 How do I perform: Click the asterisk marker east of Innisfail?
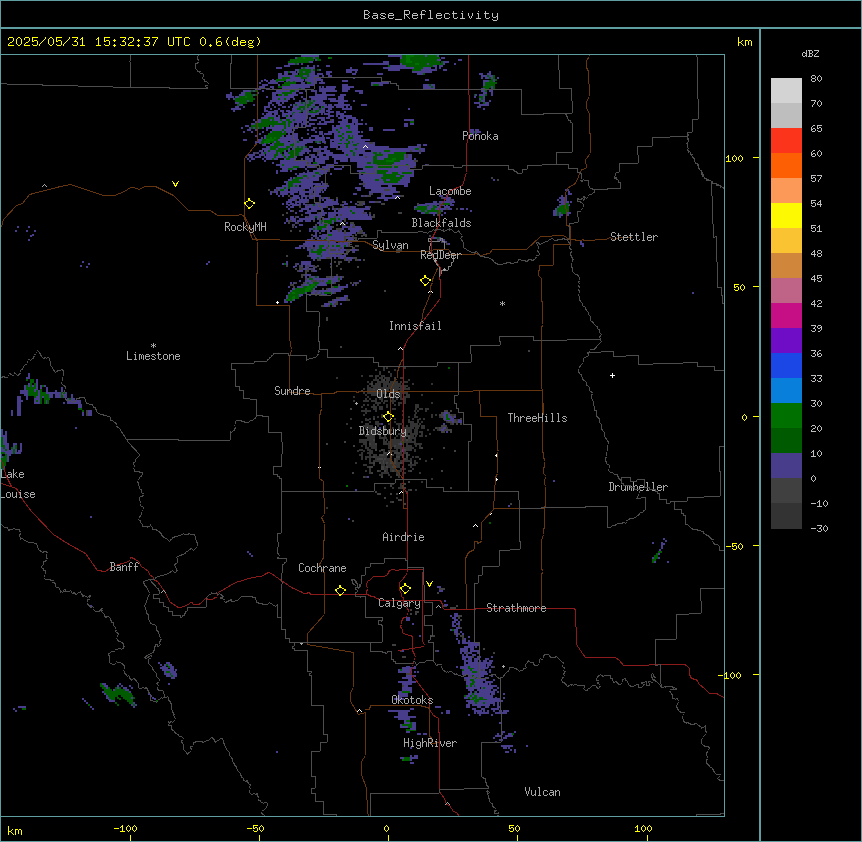coord(502,303)
